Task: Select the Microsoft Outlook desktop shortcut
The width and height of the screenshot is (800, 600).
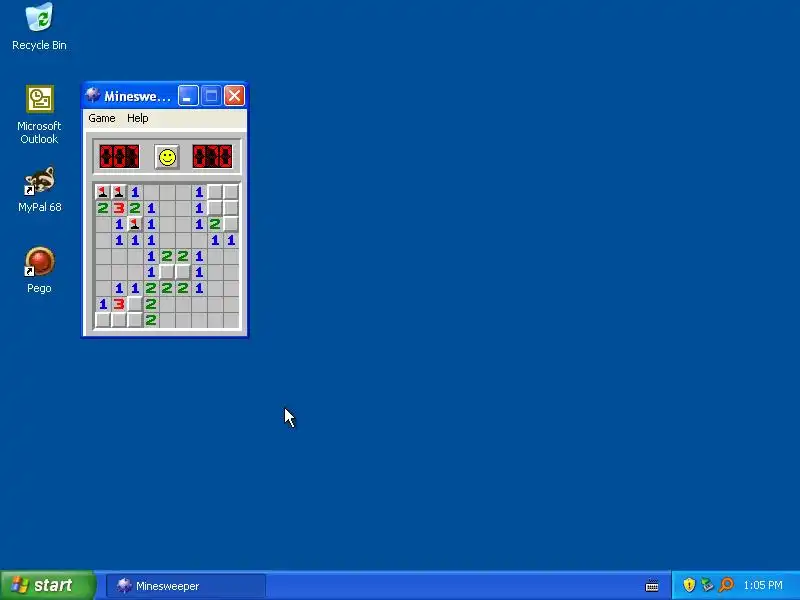Action: 39,115
